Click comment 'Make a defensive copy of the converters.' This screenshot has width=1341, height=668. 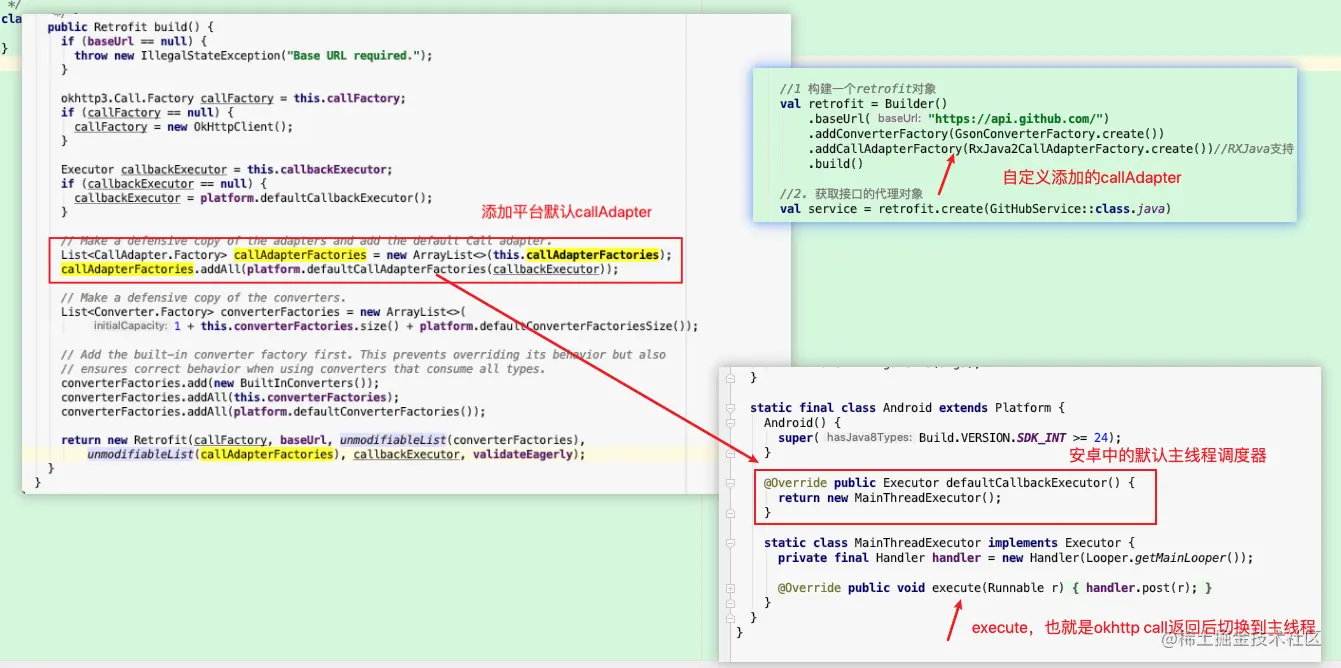(203, 298)
